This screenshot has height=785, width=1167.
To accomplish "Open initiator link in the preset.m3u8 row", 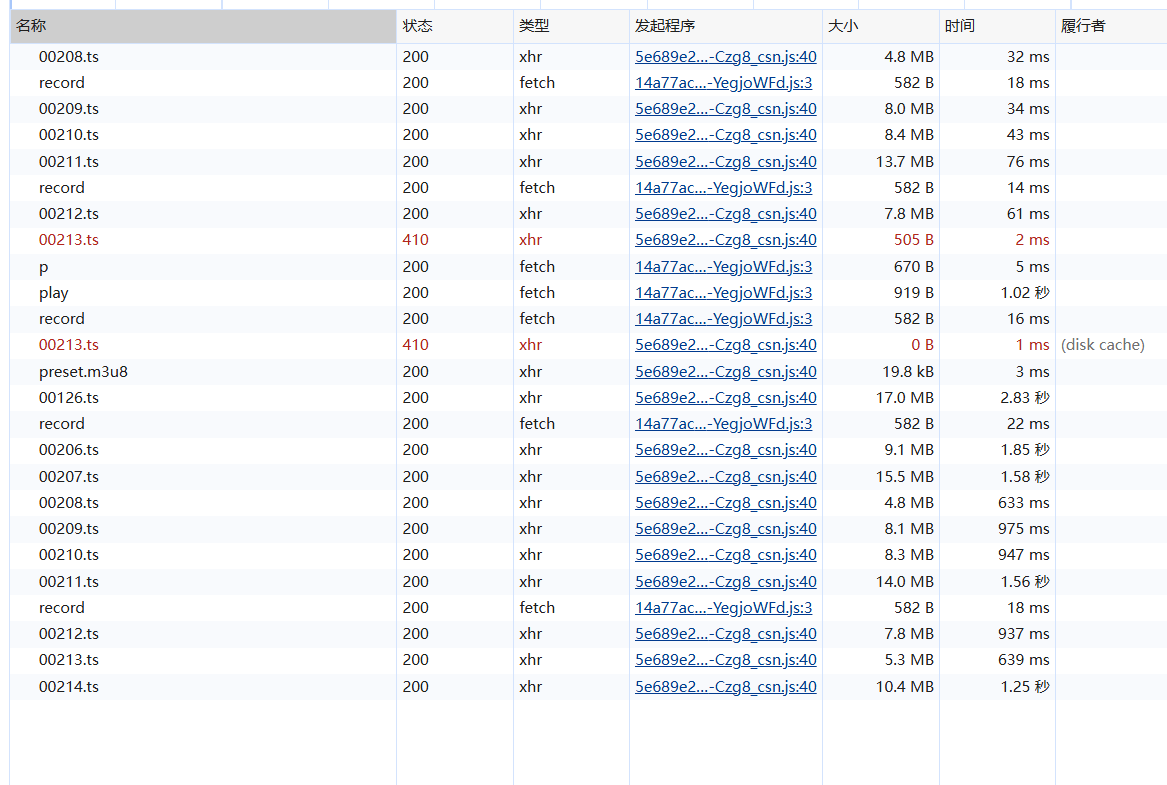I will [726, 371].
